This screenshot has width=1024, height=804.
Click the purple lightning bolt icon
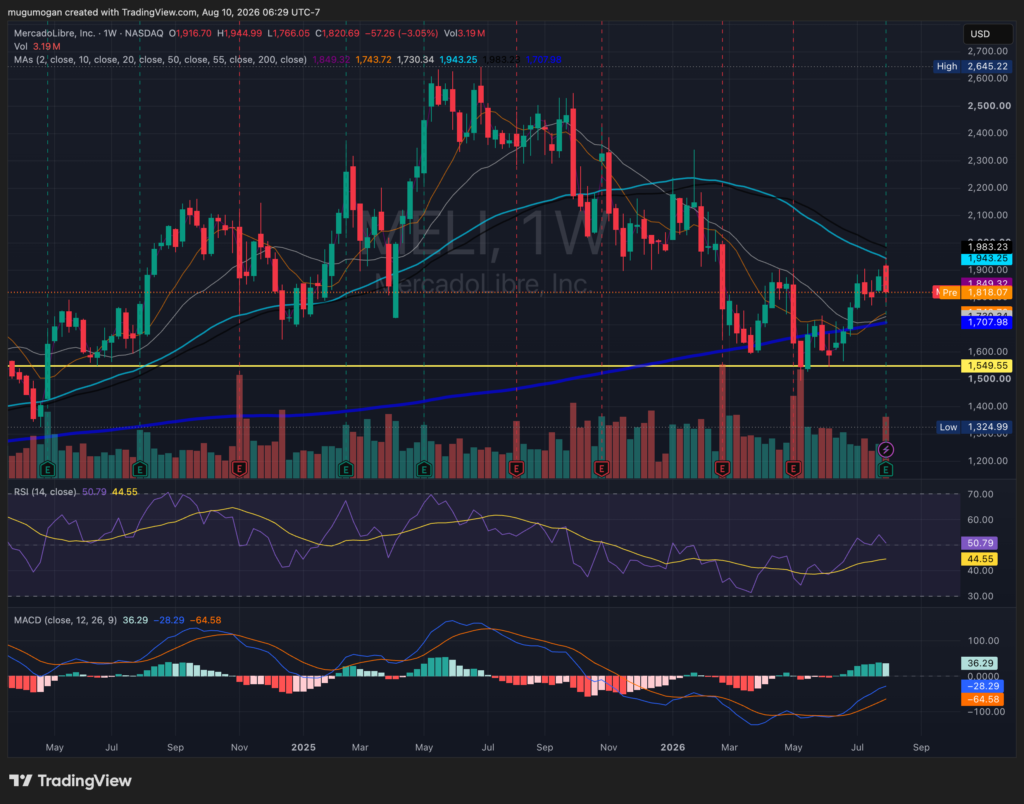886,449
